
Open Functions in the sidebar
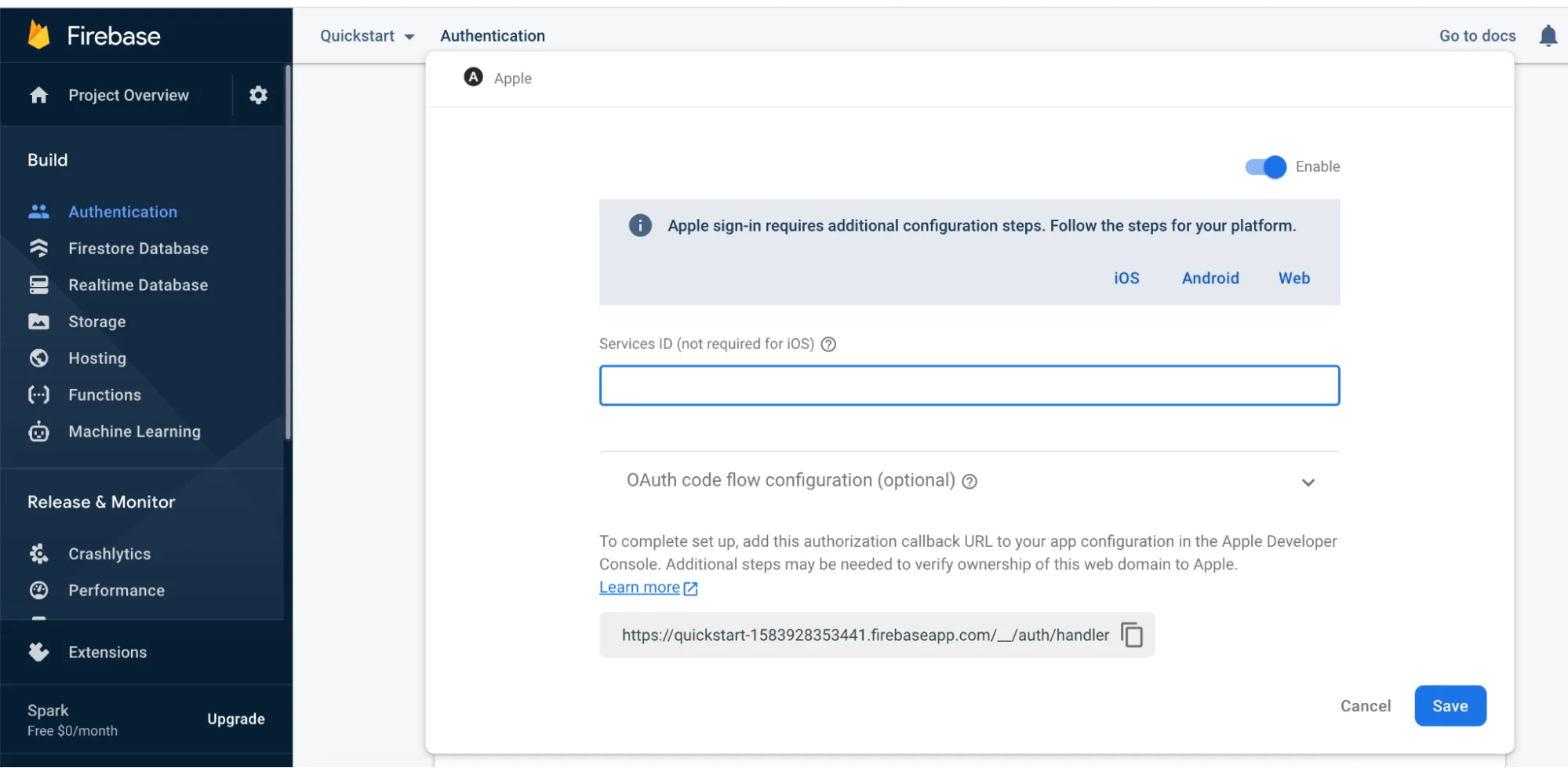tap(104, 395)
